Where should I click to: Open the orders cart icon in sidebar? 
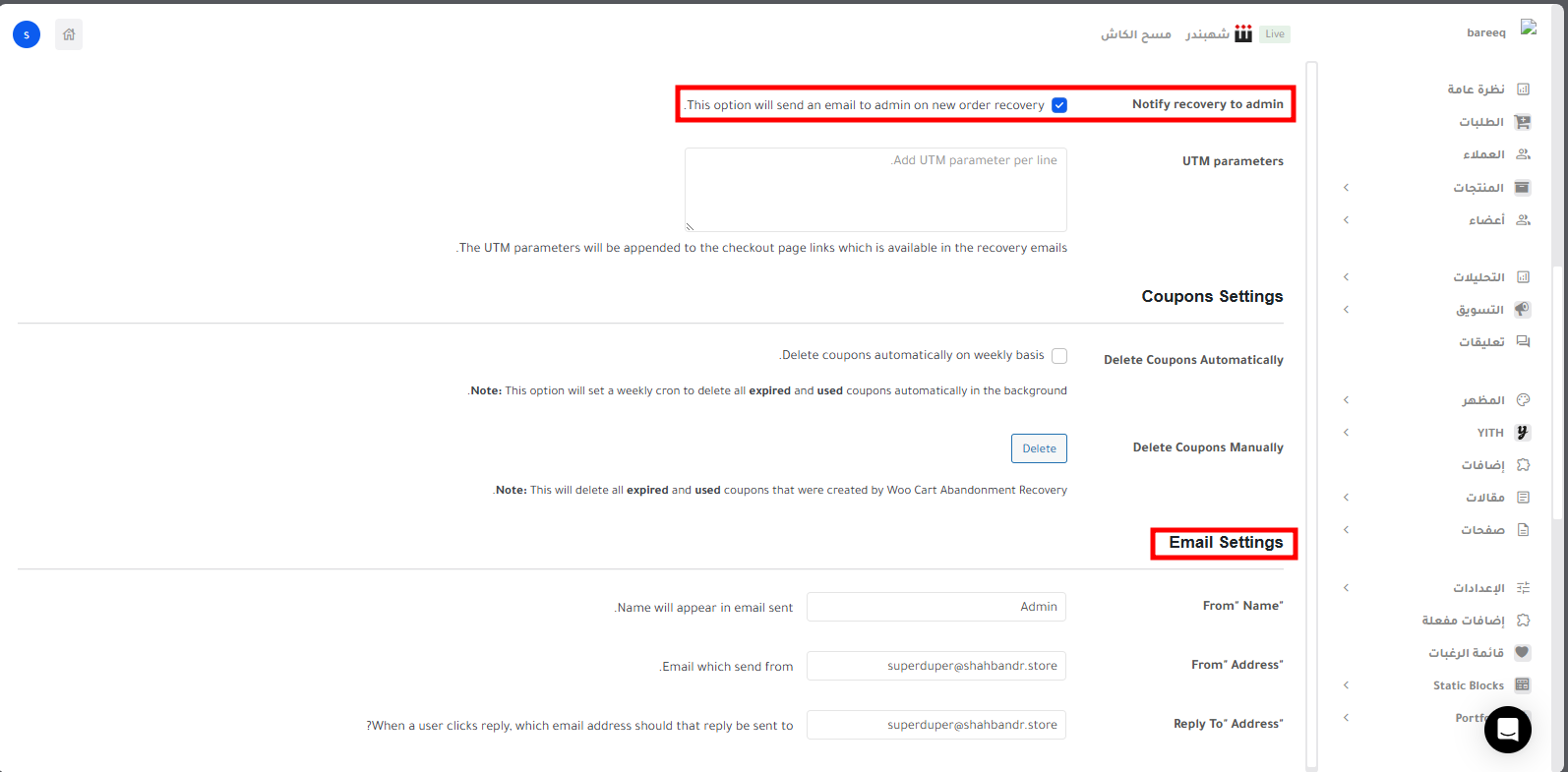click(1523, 122)
